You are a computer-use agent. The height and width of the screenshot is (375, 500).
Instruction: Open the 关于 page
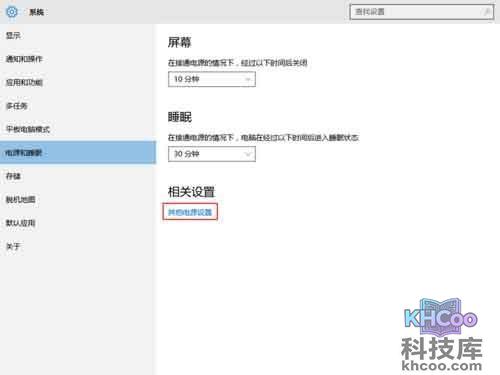[13, 246]
